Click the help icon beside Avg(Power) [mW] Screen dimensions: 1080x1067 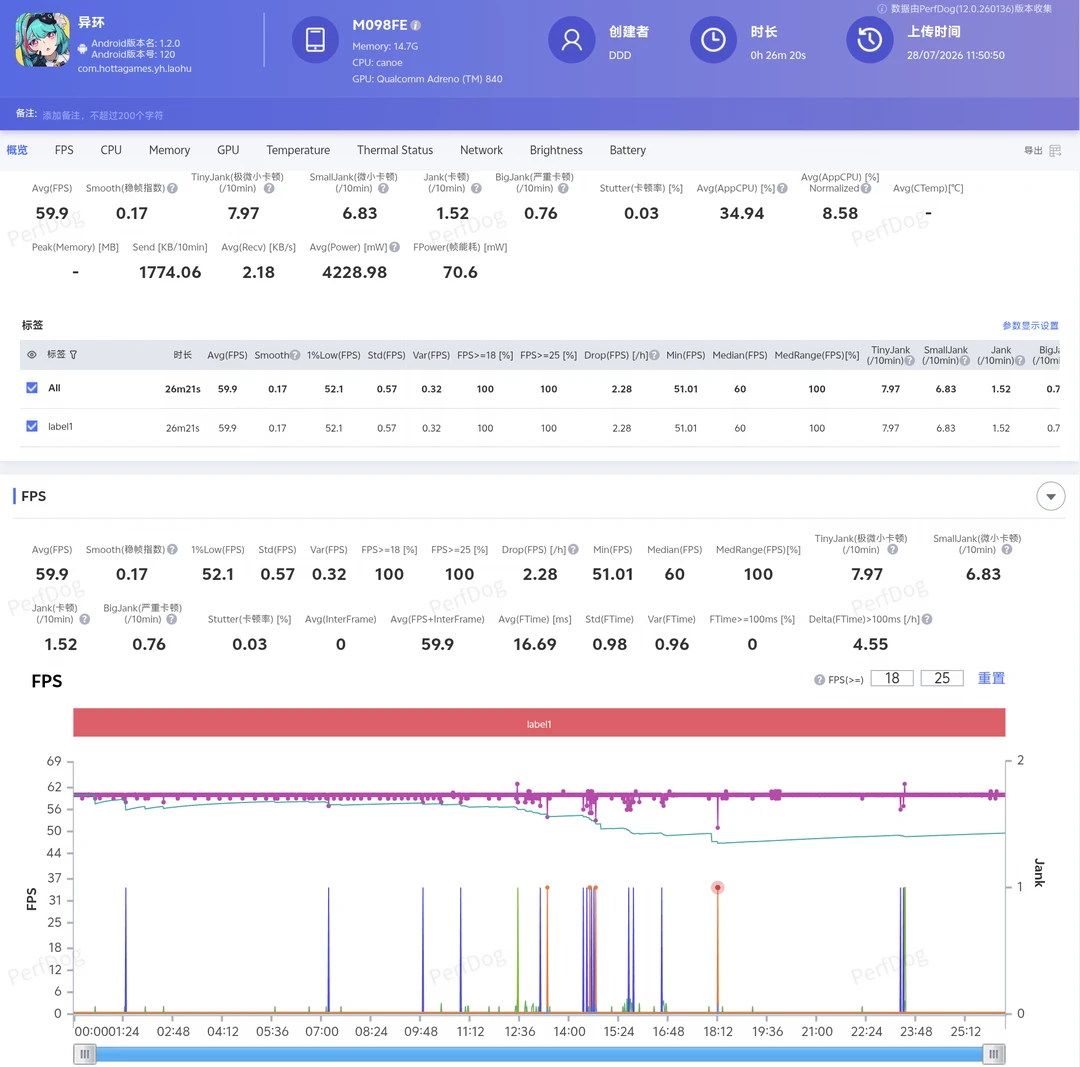[395, 247]
